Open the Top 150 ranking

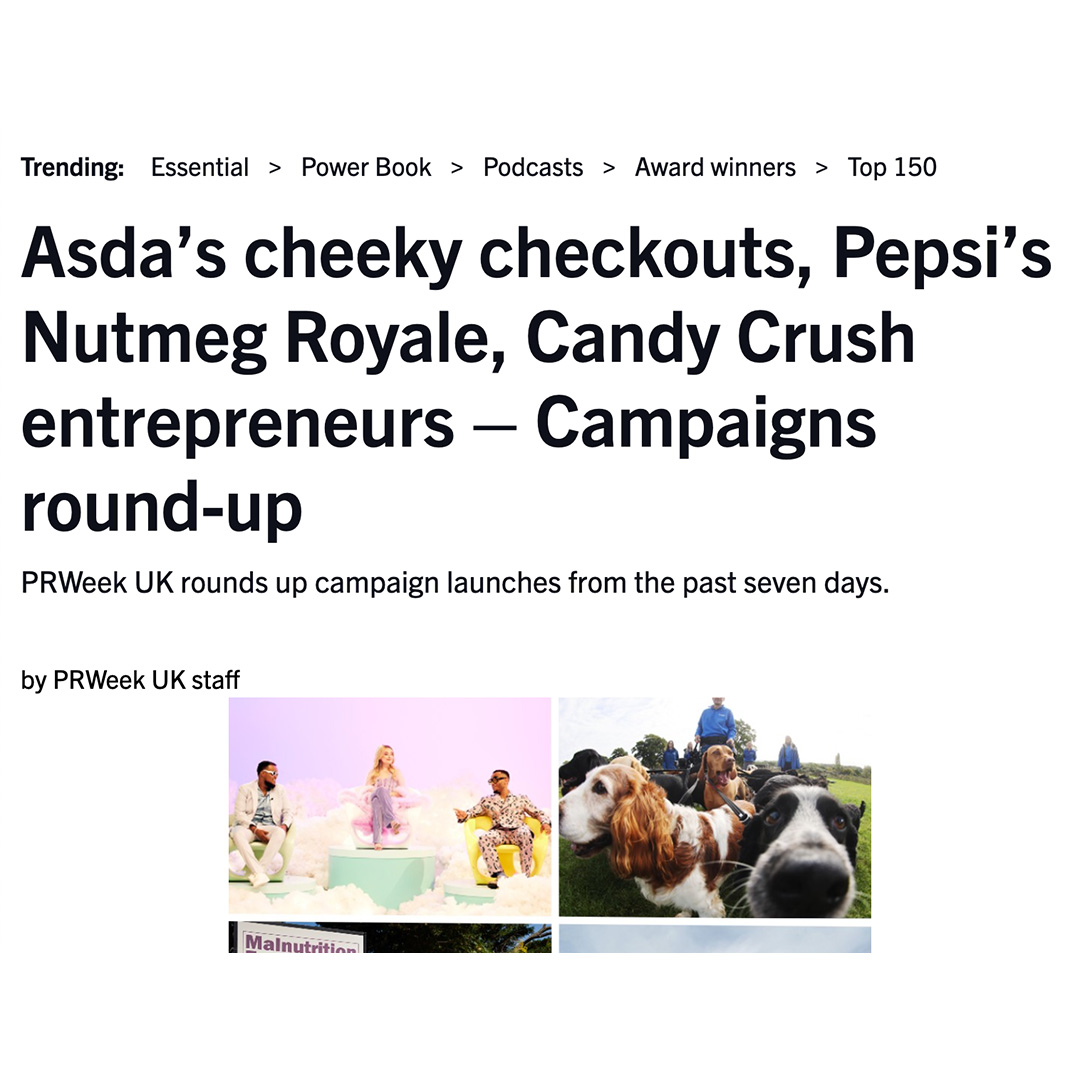[x=890, y=167]
